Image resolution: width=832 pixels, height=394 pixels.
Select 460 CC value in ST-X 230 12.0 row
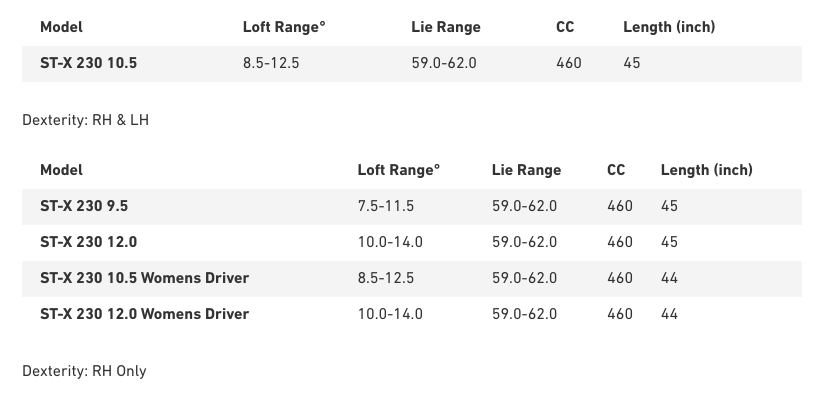(x=620, y=242)
